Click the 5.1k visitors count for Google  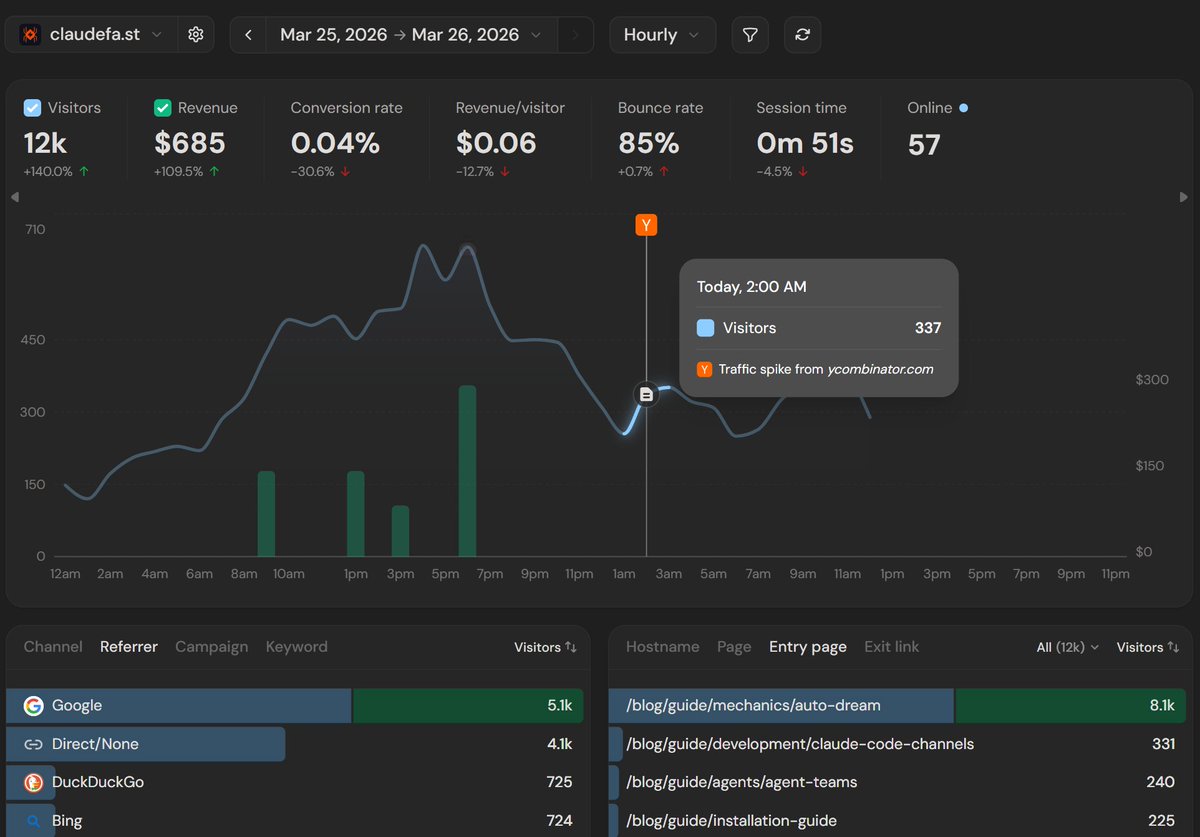(560, 706)
